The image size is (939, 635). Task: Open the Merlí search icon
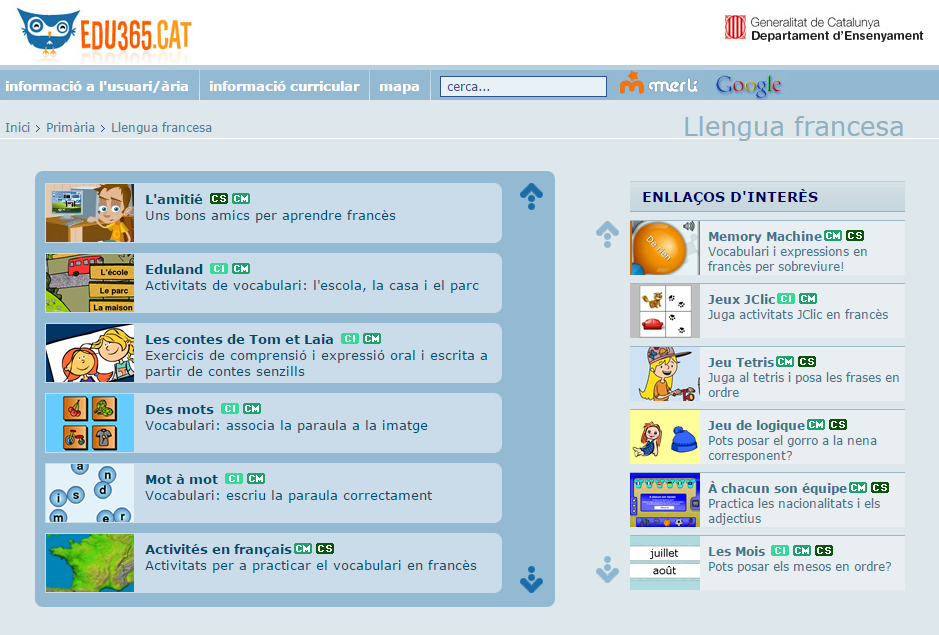point(658,85)
